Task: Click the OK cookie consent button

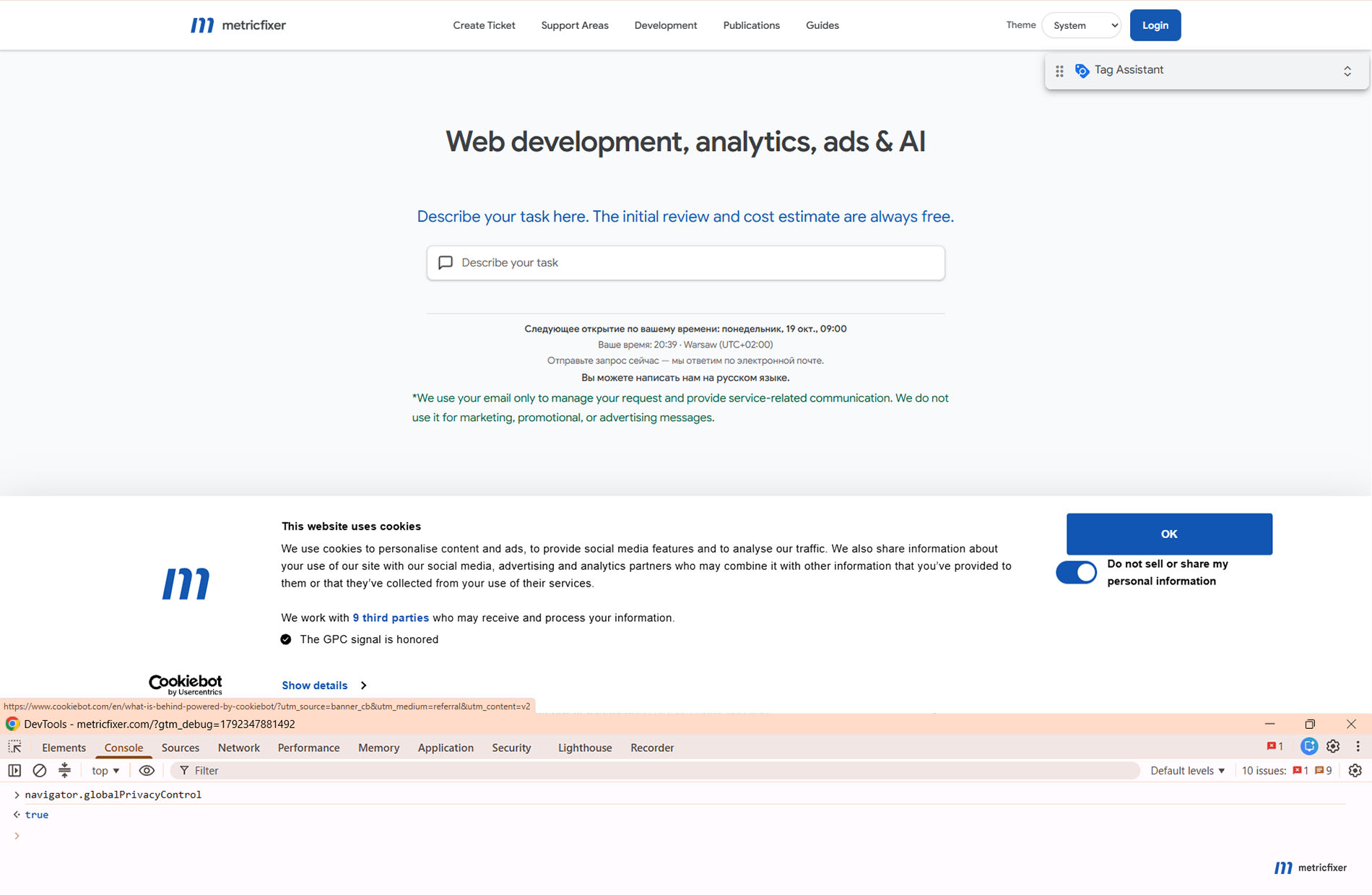Action: pos(1169,534)
